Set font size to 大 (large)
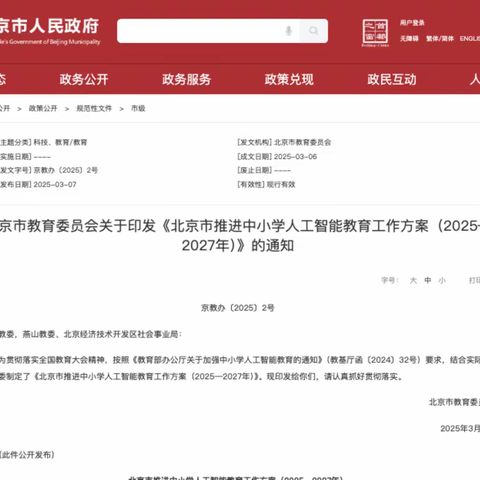 [413, 280]
